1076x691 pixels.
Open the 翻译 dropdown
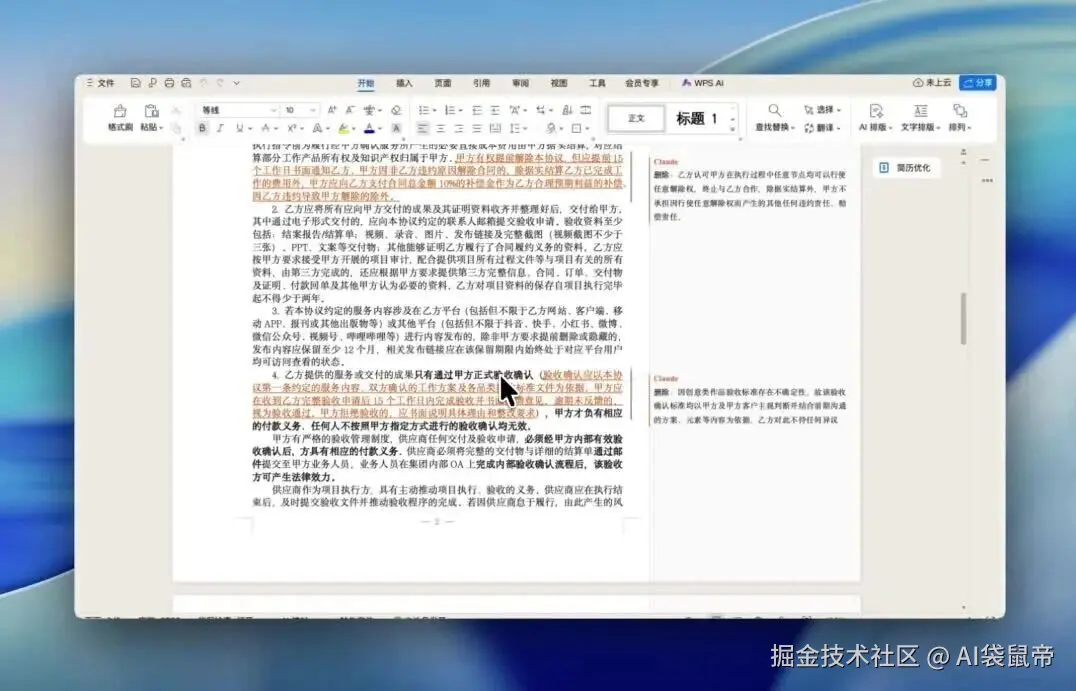point(822,128)
